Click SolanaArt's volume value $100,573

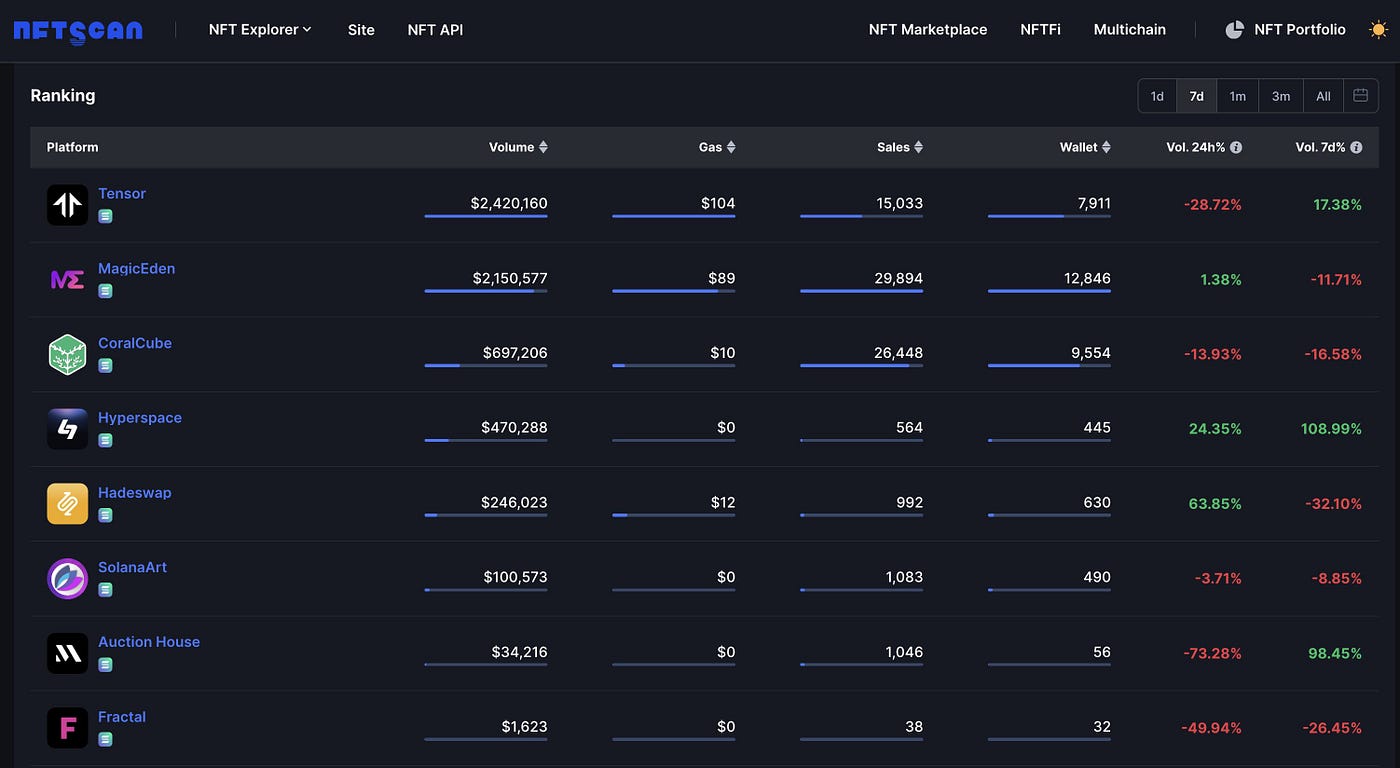tap(515, 577)
